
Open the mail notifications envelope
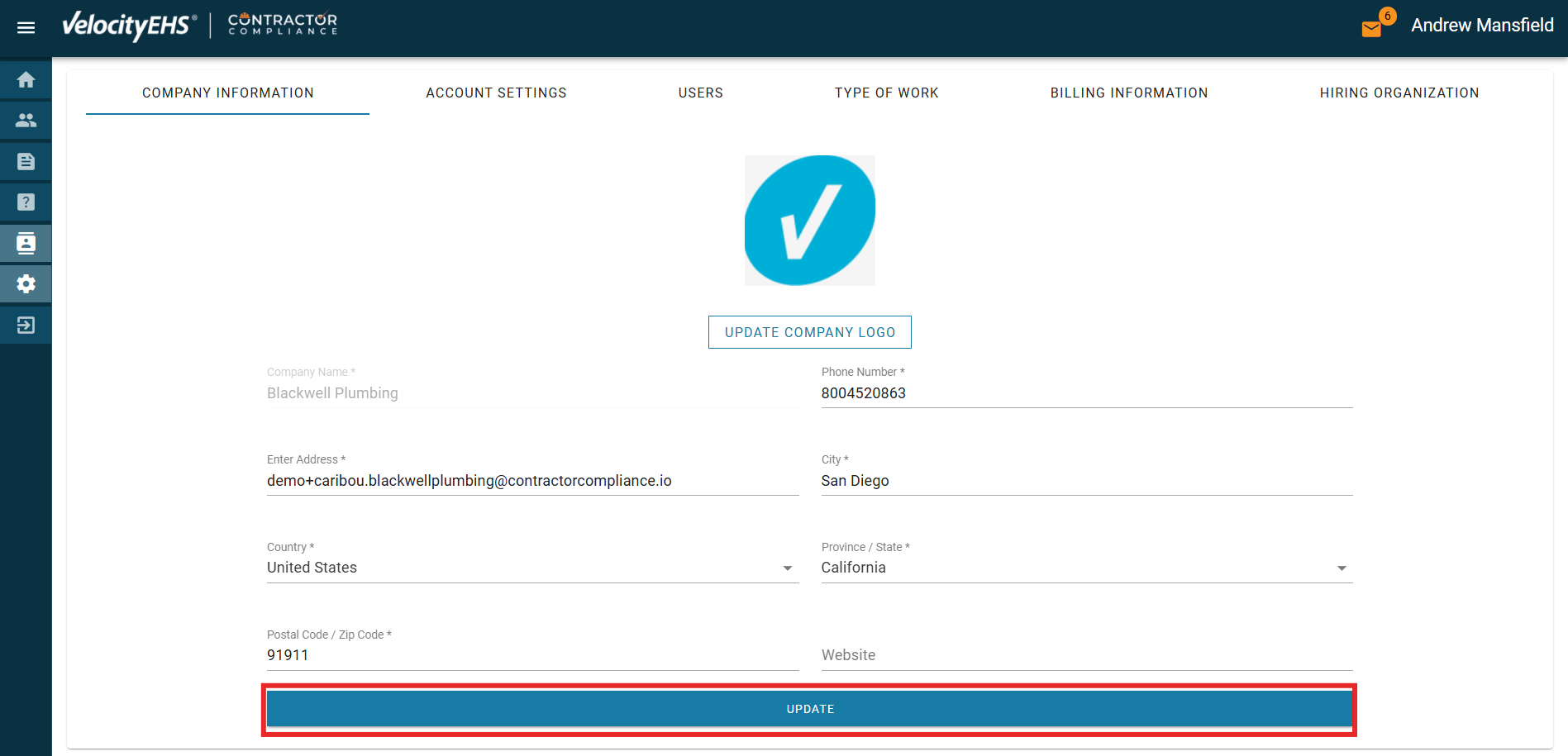pyautogui.click(x=1371, y=29)
